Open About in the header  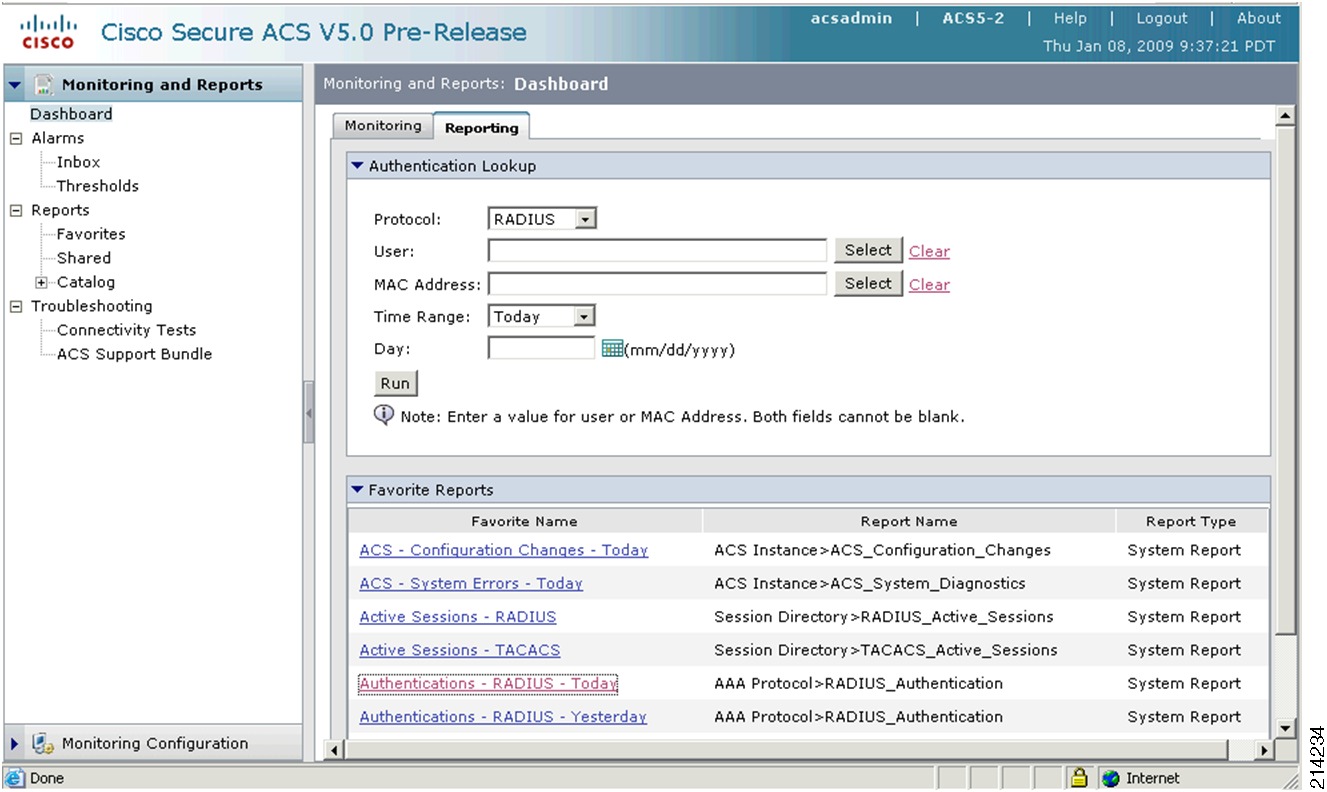tap(1259, 18)
